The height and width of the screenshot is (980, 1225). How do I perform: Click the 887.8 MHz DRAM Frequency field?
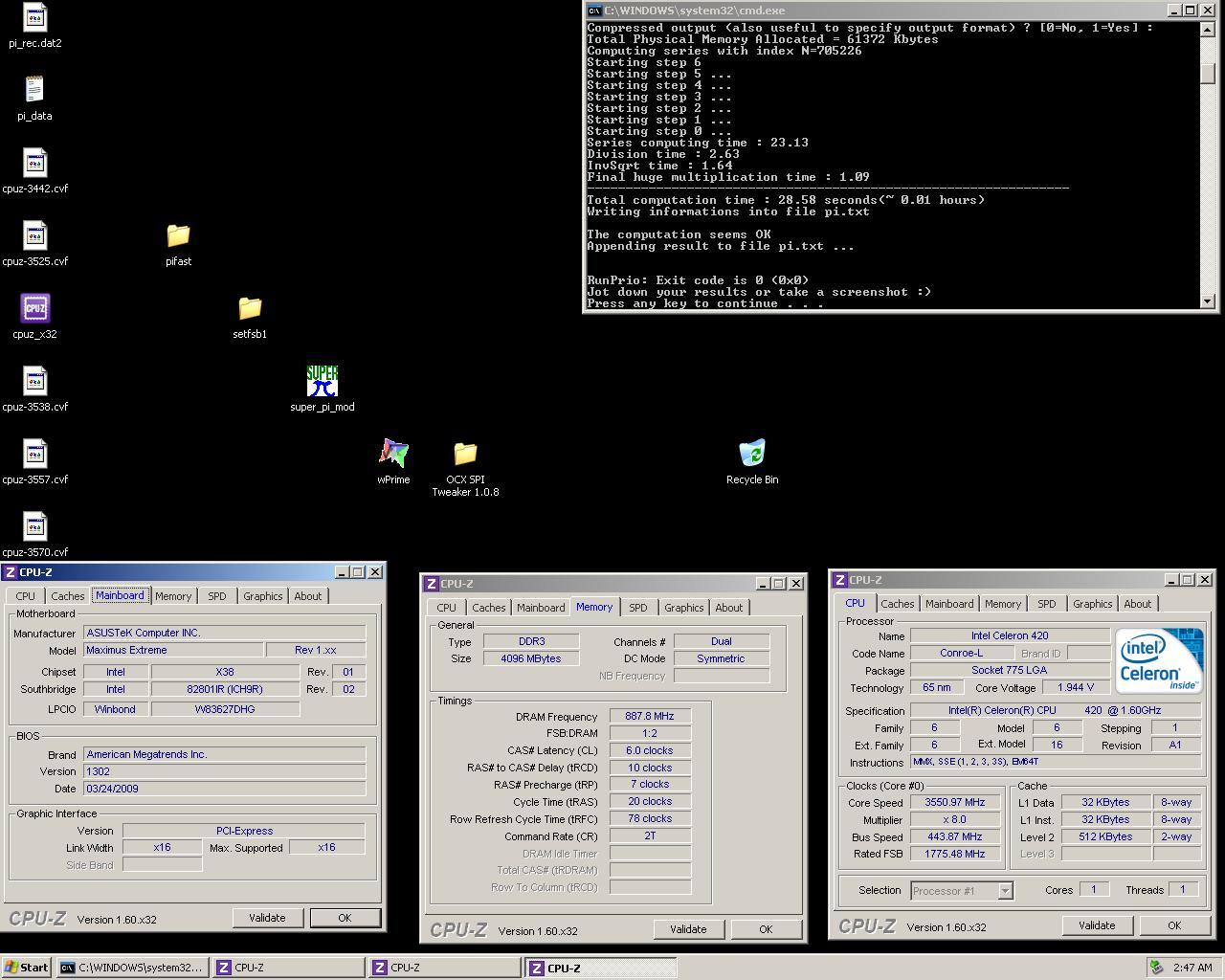click(650, 717)
